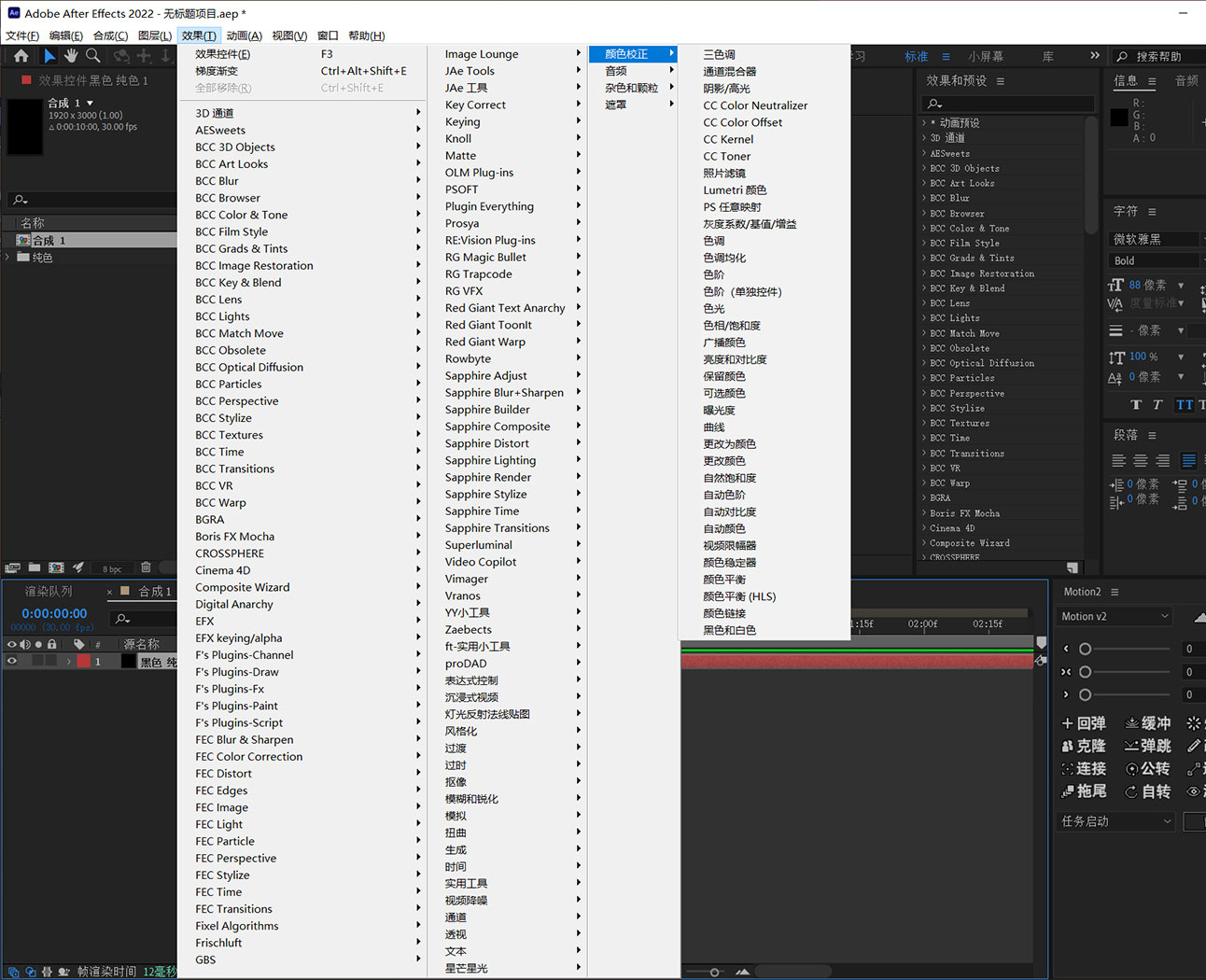This screenshot has height=980, width=1206.
Task: Click the 标准 workspace link
Action: coord(917,56)
